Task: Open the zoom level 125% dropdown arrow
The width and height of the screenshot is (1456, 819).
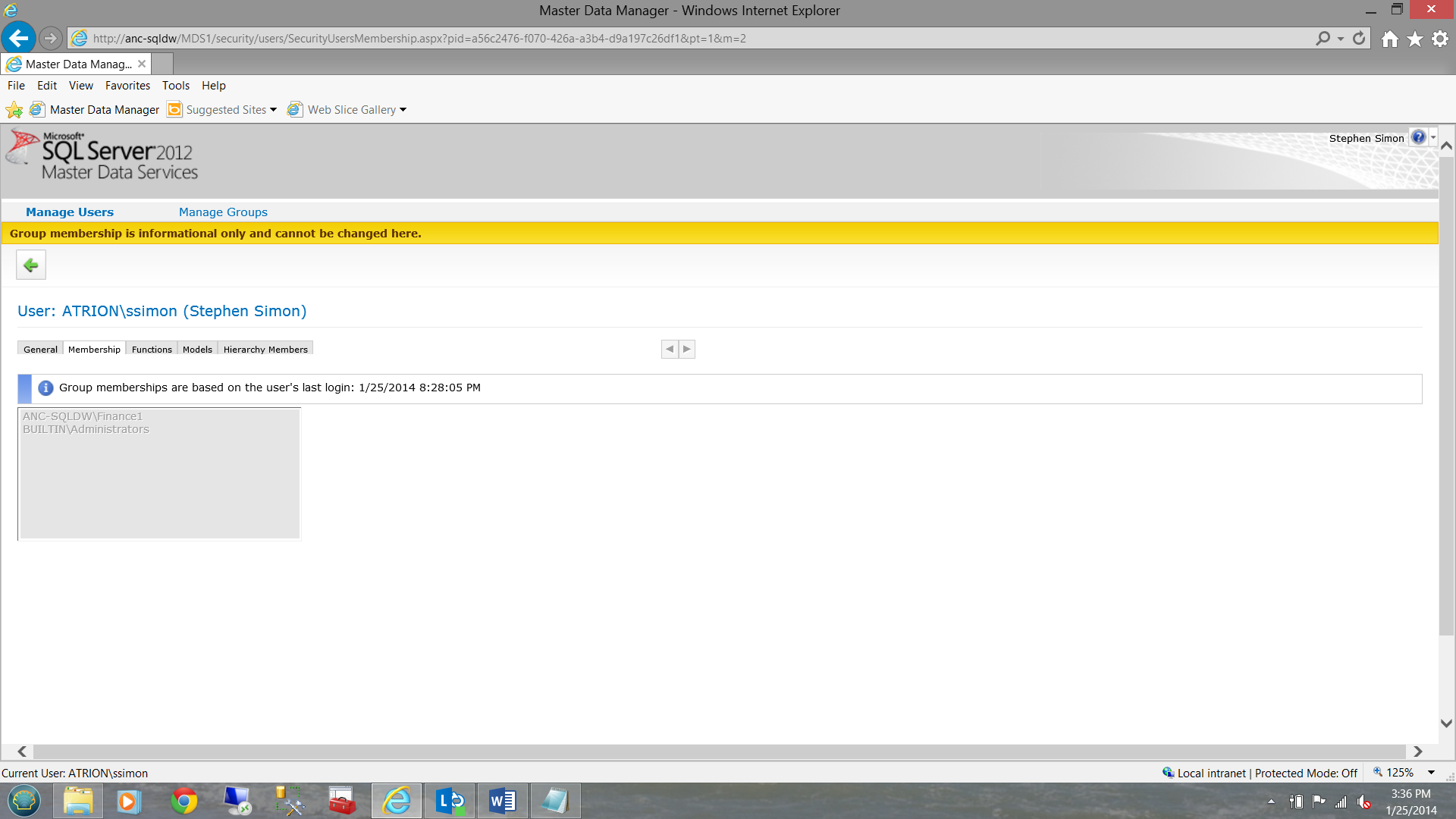Action: click(x=1431, y=773)
